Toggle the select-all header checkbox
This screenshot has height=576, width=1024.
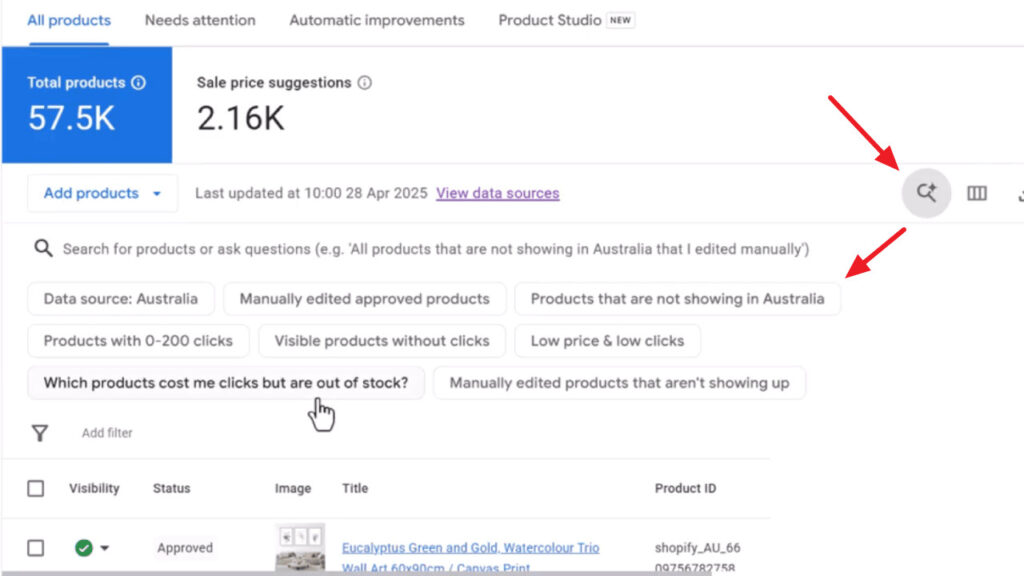coord(36,489)
